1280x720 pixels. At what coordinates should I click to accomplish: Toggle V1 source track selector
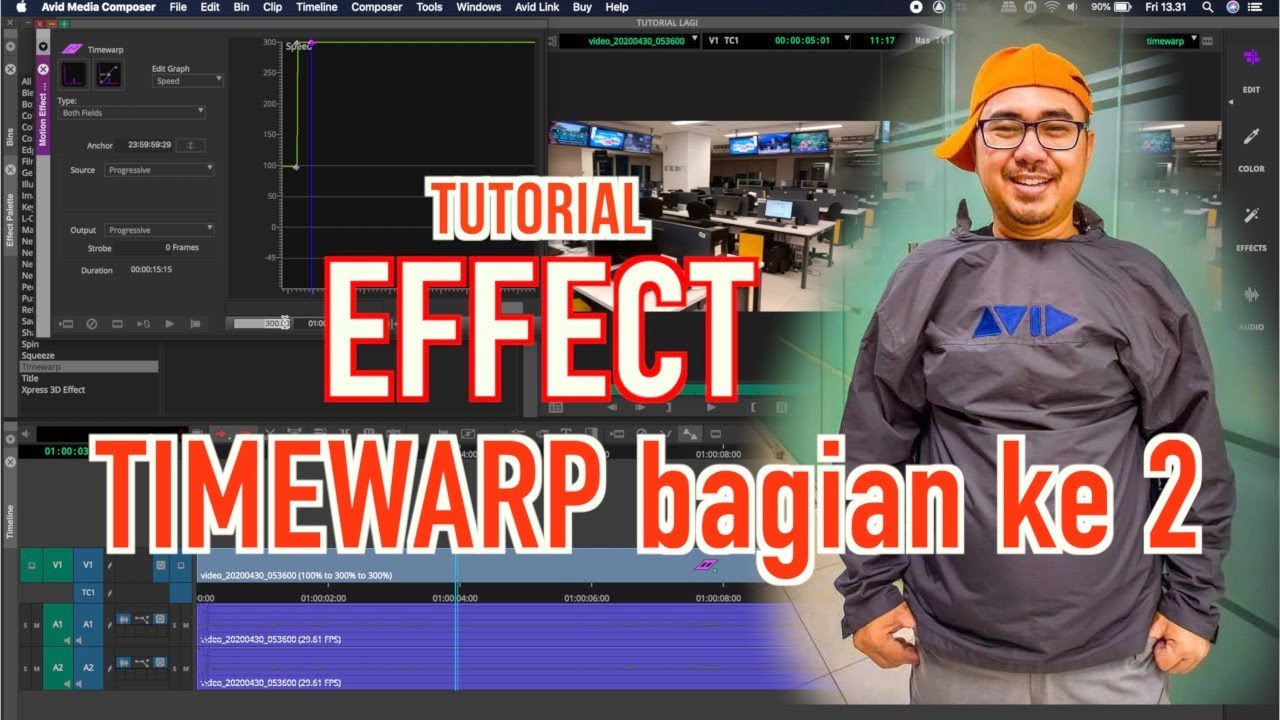click(57, 565)
